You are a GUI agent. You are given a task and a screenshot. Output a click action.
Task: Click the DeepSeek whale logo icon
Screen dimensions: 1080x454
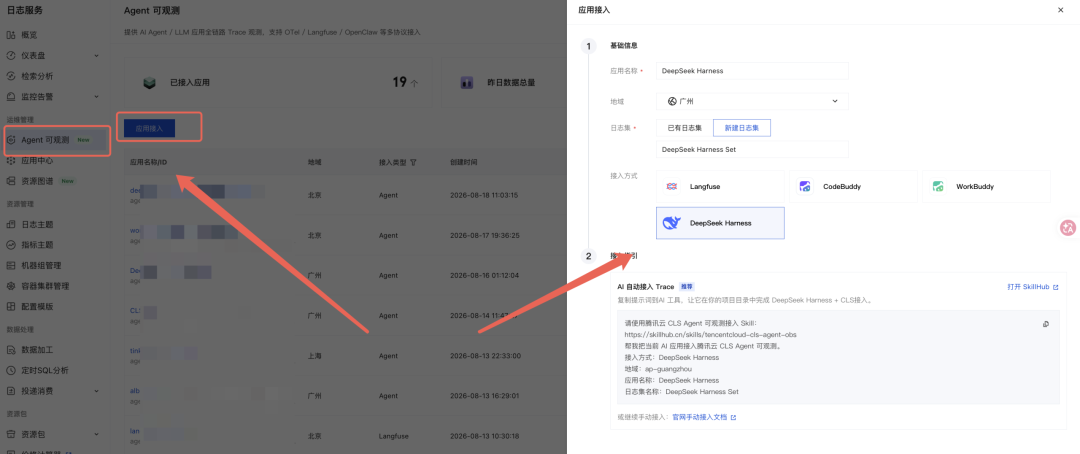tap(671, 223)
